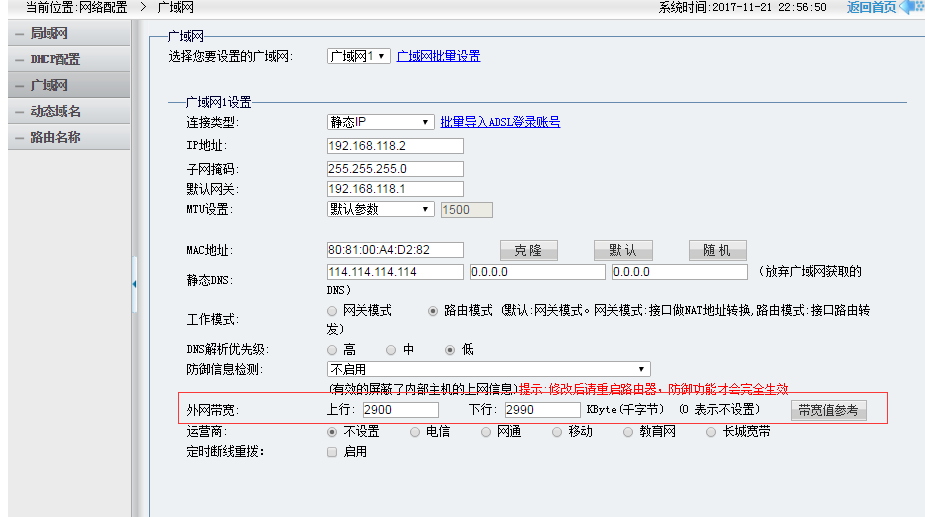Viewport: 925px width, 517px height.
Task: Select 网关模式 work mode radio
Action: tap(332, 311)
